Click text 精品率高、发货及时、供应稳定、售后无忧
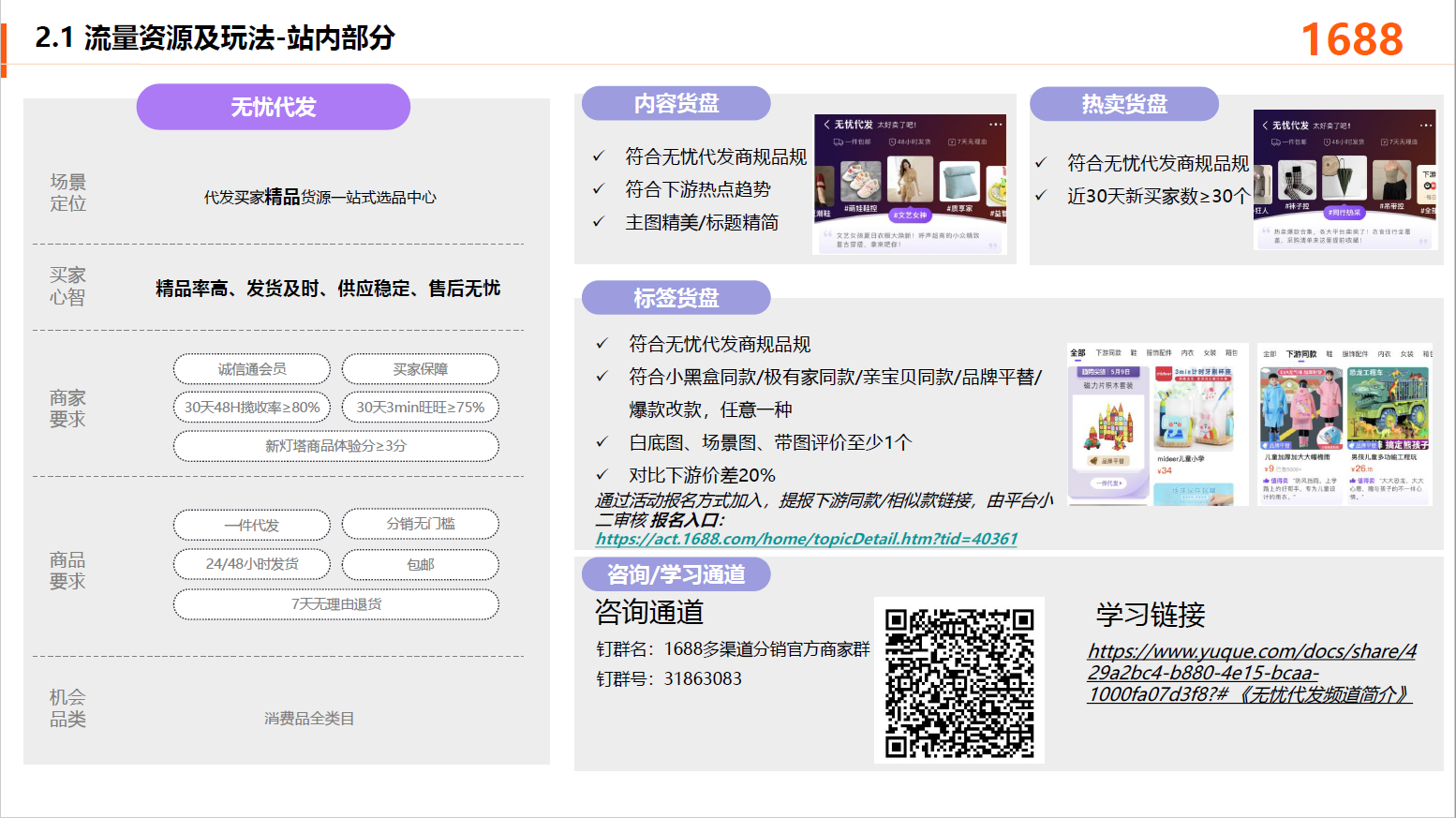 [x=328, y=289]
